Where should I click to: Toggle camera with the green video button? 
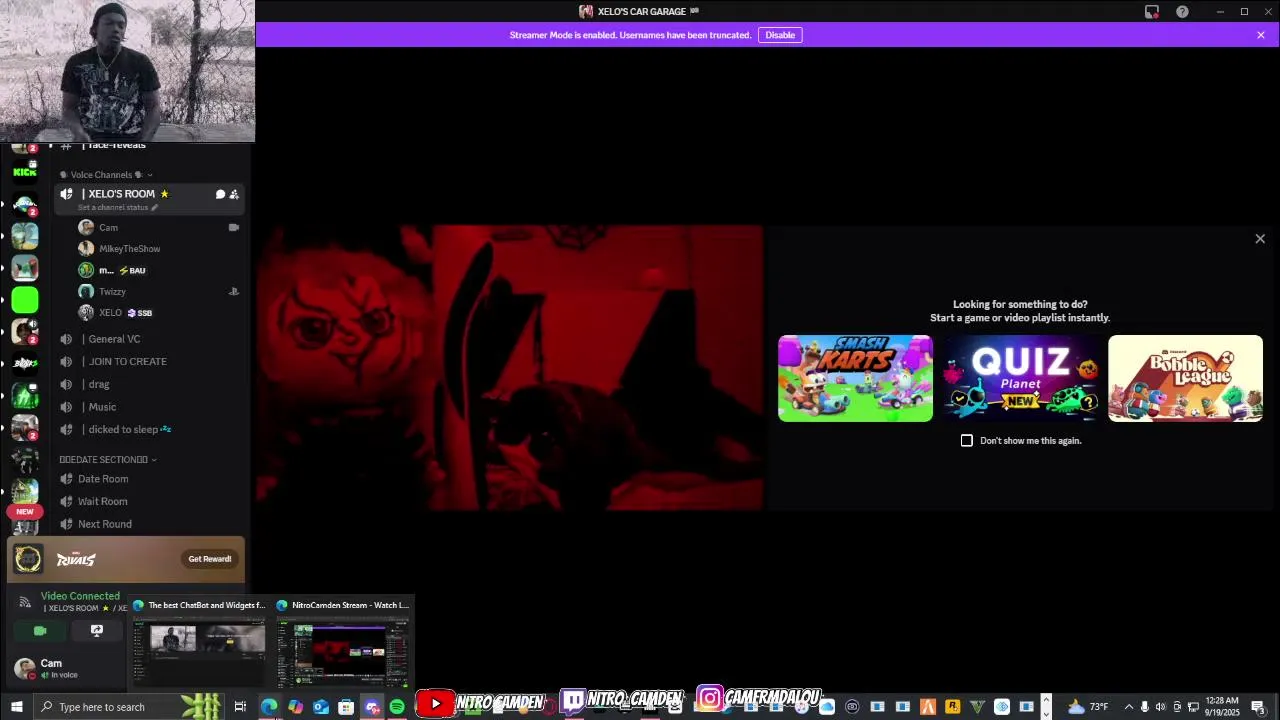coord(40,631)
